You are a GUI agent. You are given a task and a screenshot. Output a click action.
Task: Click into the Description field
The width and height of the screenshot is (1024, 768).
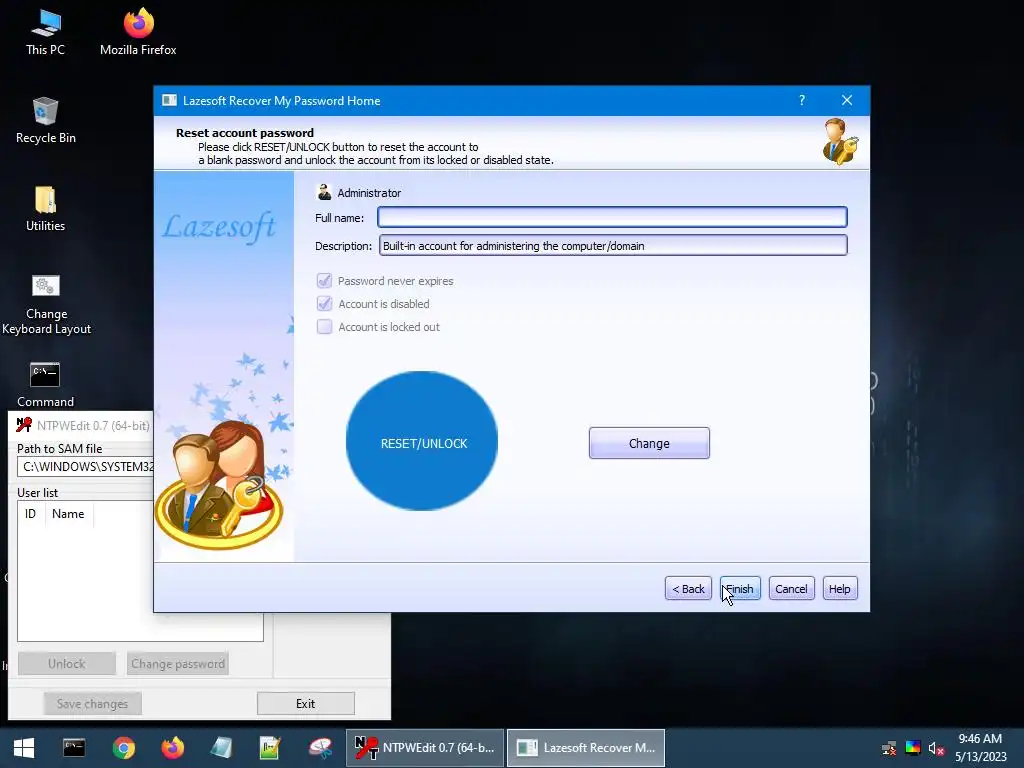click(613, 246)
